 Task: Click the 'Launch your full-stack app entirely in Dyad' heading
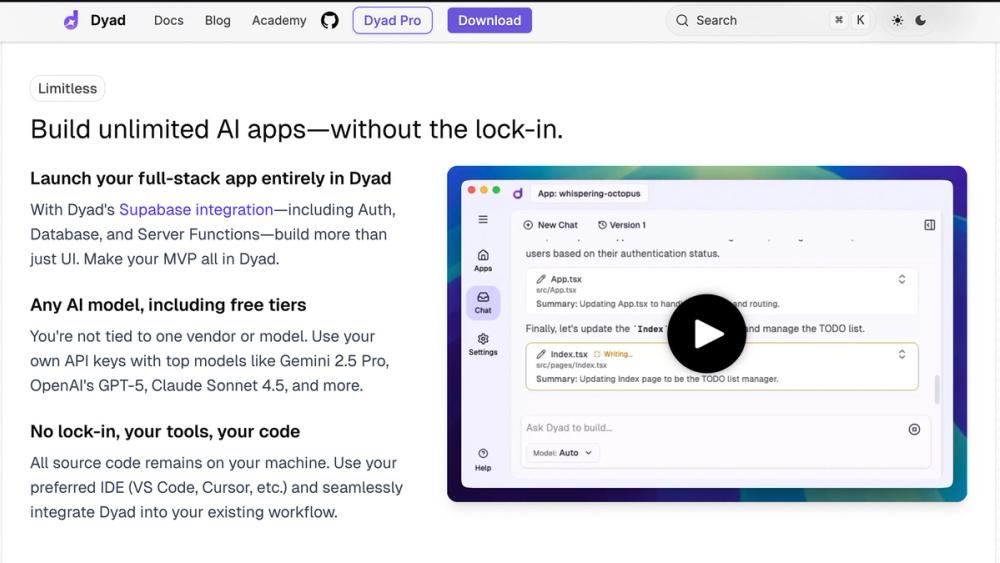[x=210, y=179]
